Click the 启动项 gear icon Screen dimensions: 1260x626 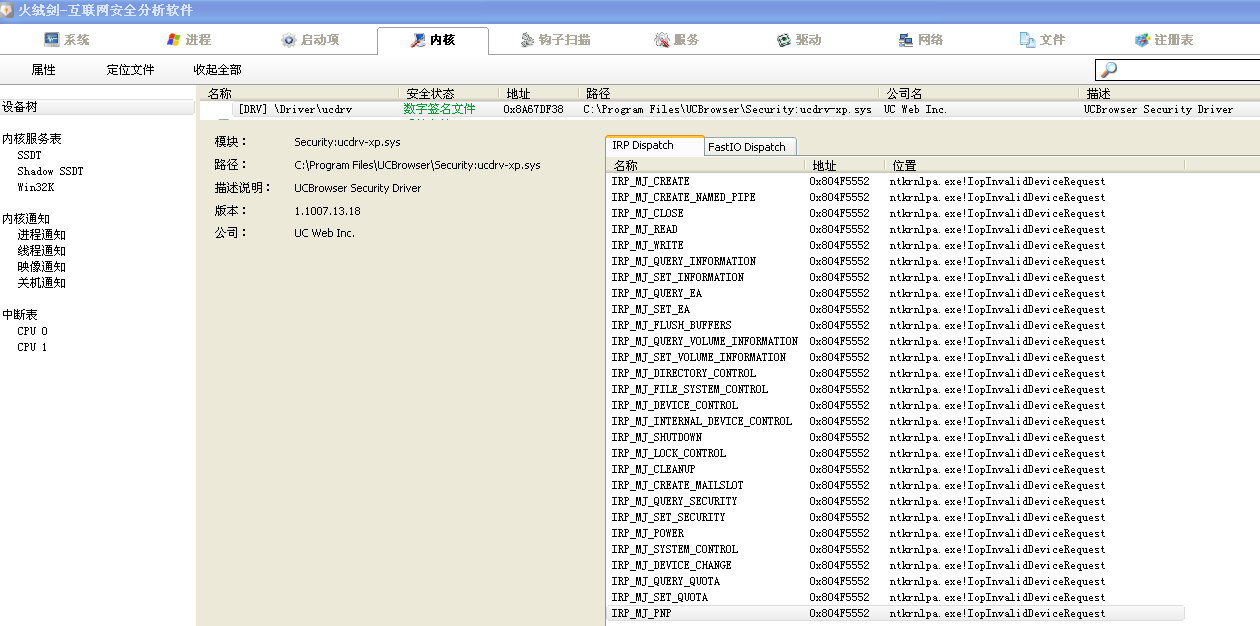pyautogui.click(x=289, y=40)
